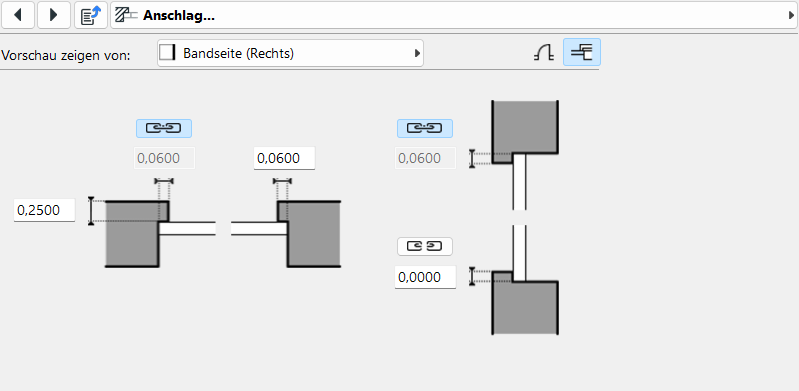This screenshot has height=391, width=799.
Task: Click the 0,0000 bottom reveal field
Action: pyautogui.click(x=425, y=277)
